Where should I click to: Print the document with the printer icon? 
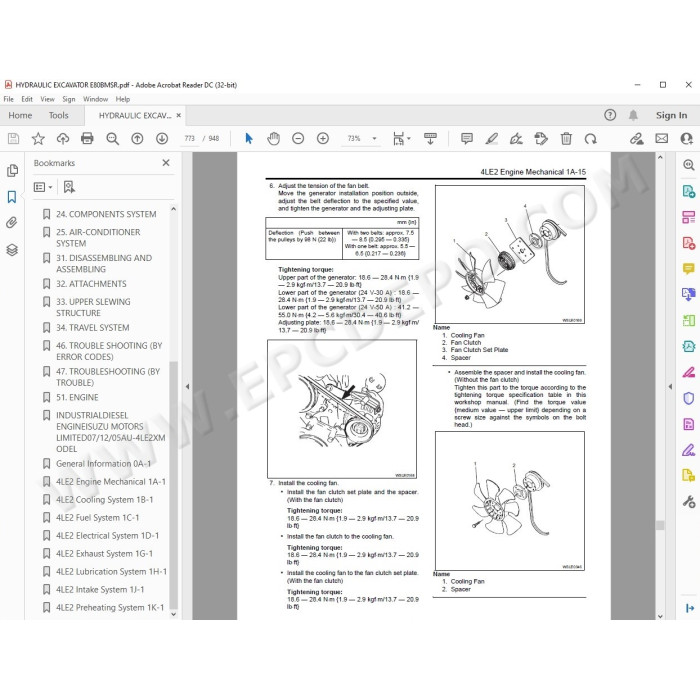(x=87, y=139)
